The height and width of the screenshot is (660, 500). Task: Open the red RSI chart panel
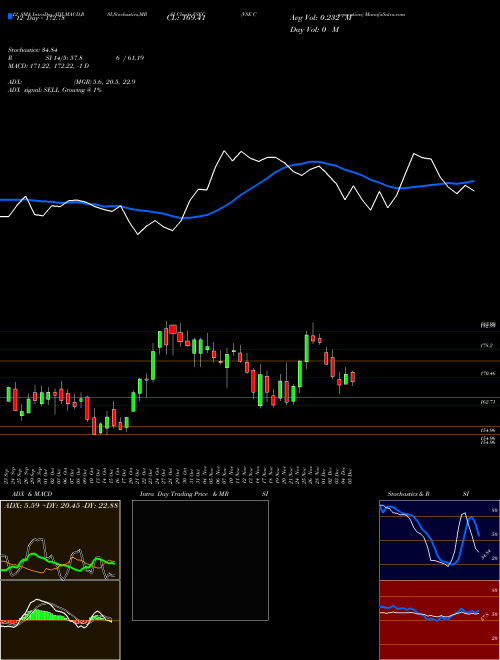point(439,620)
